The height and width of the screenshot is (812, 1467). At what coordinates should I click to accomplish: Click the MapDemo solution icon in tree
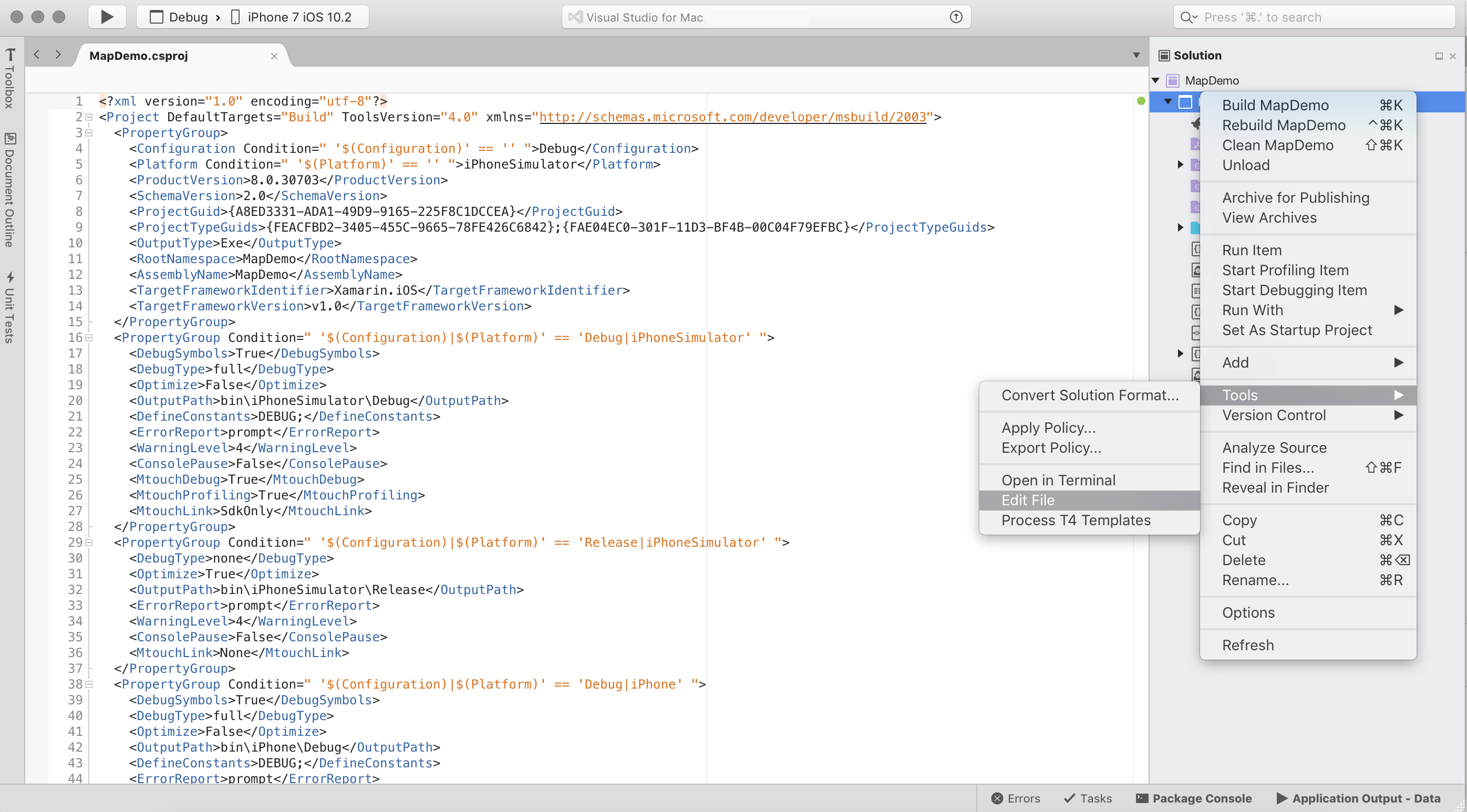pos(1173,80)
